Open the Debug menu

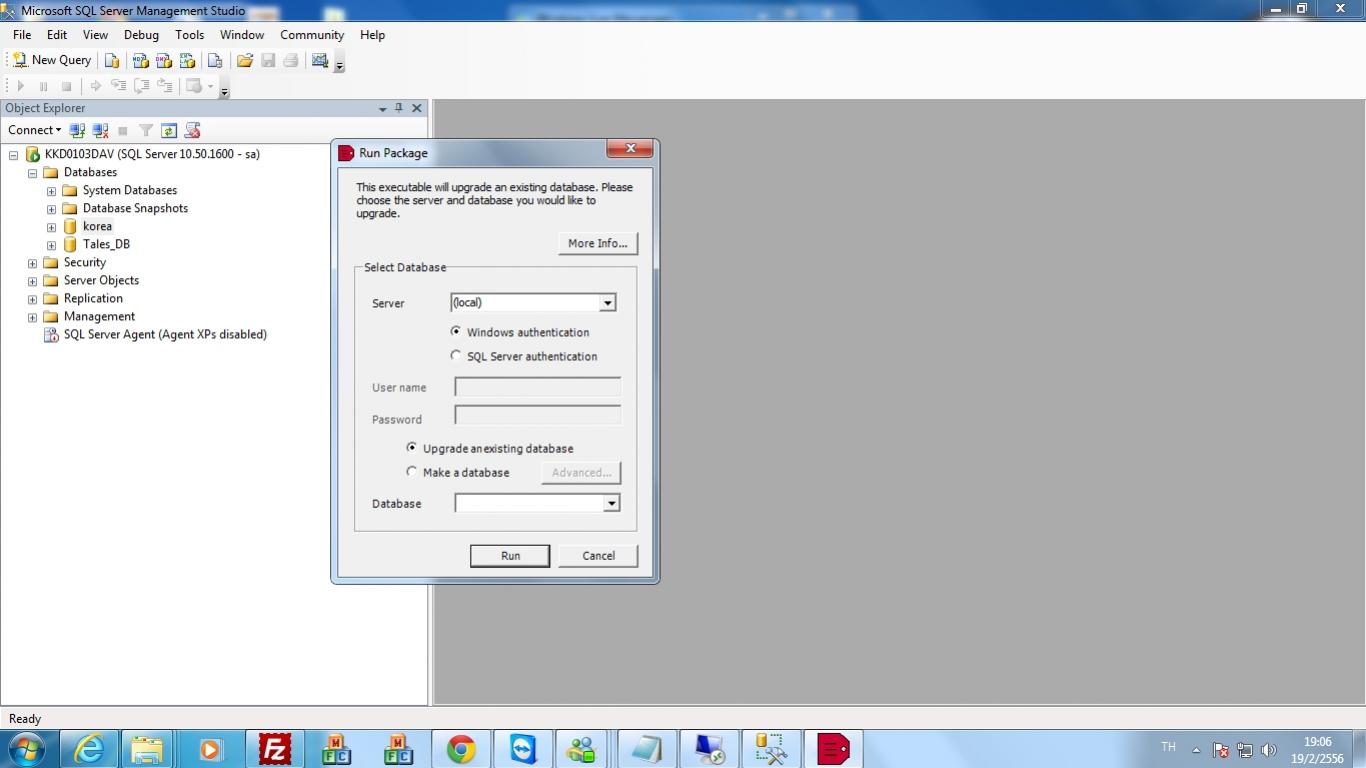[x=141, y=34]
